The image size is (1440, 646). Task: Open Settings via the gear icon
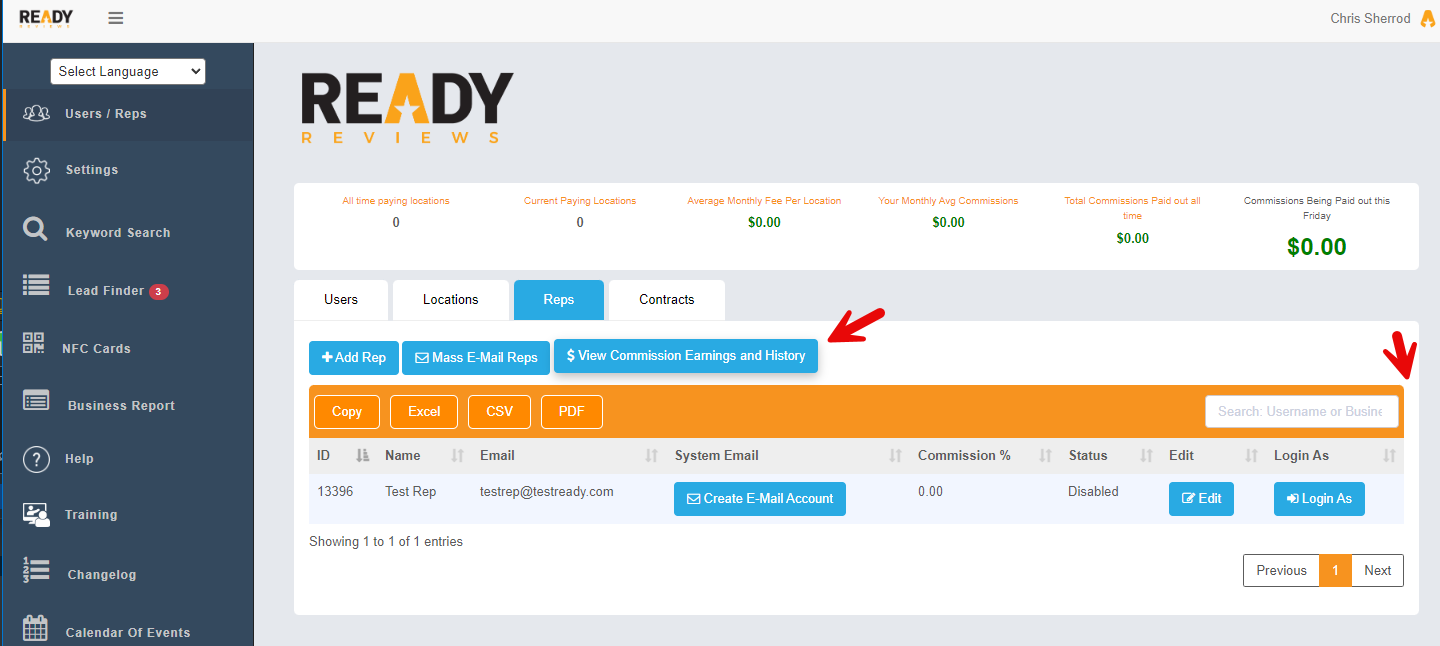(x=37, y=170)
